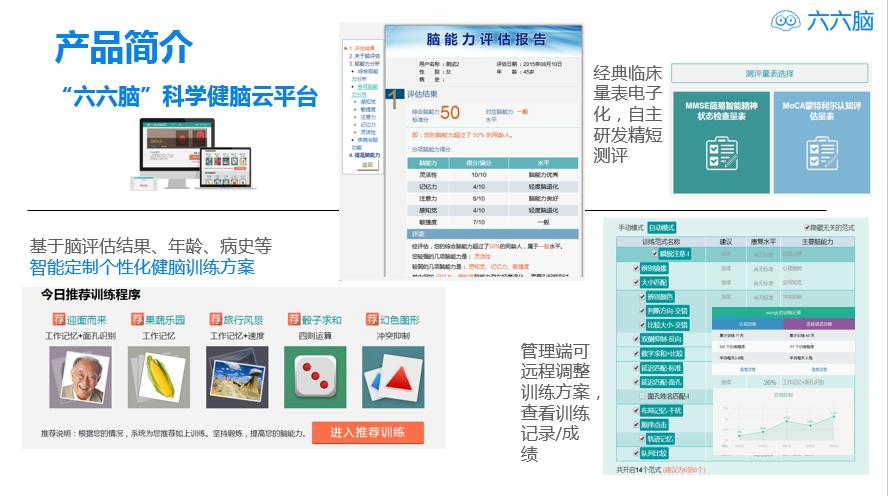The width and height of the screenshot is (888, 496).
Task: Open the 敏捷度 sub-item in report navigation
Action: click(x=368, y=109)
